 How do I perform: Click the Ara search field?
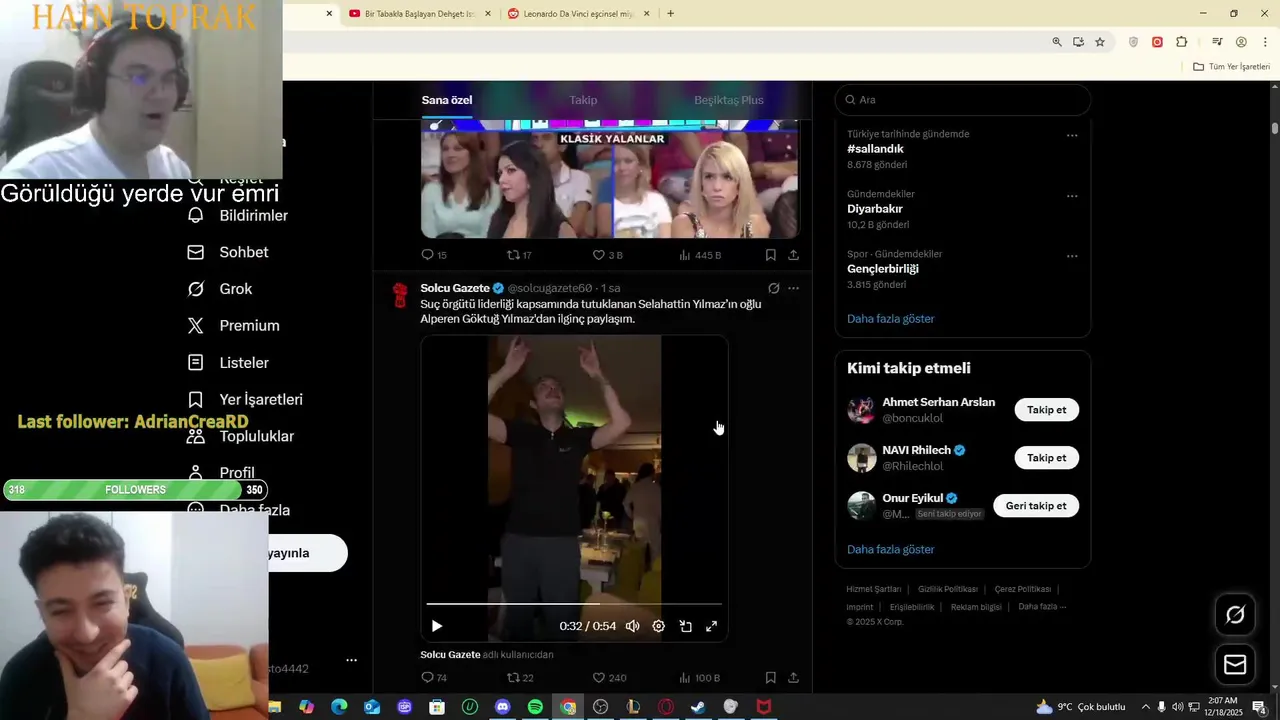[x=962, y=100]
